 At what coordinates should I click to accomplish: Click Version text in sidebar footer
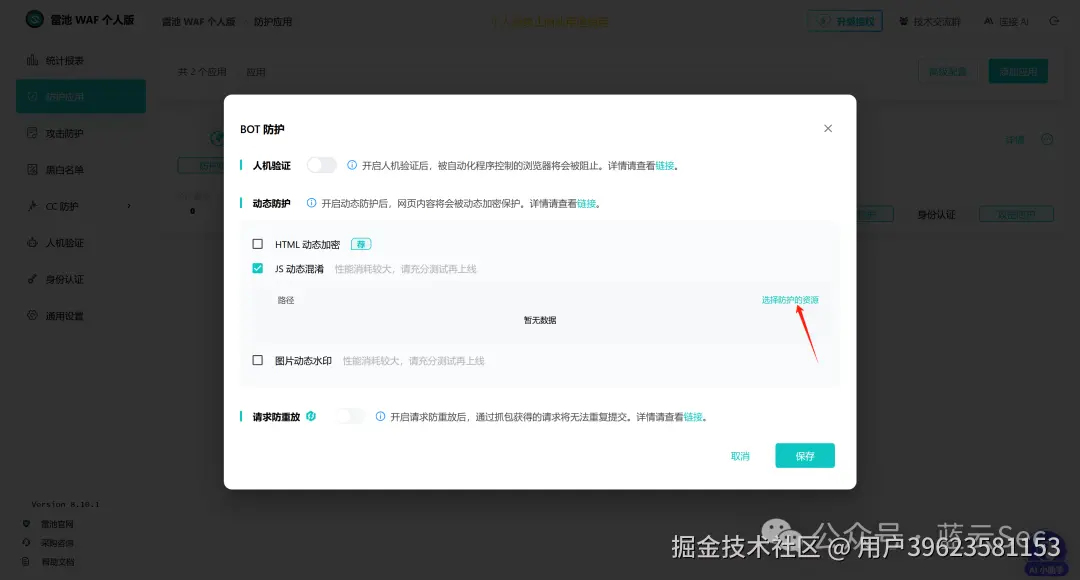point(65,504)
